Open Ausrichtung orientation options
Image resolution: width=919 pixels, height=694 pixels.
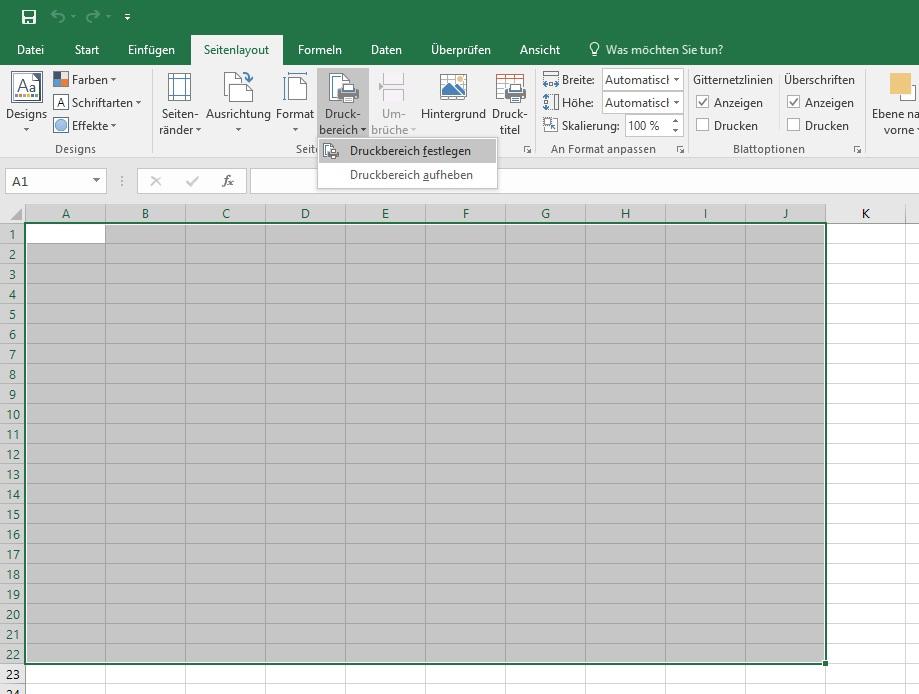tap(238, 103)
